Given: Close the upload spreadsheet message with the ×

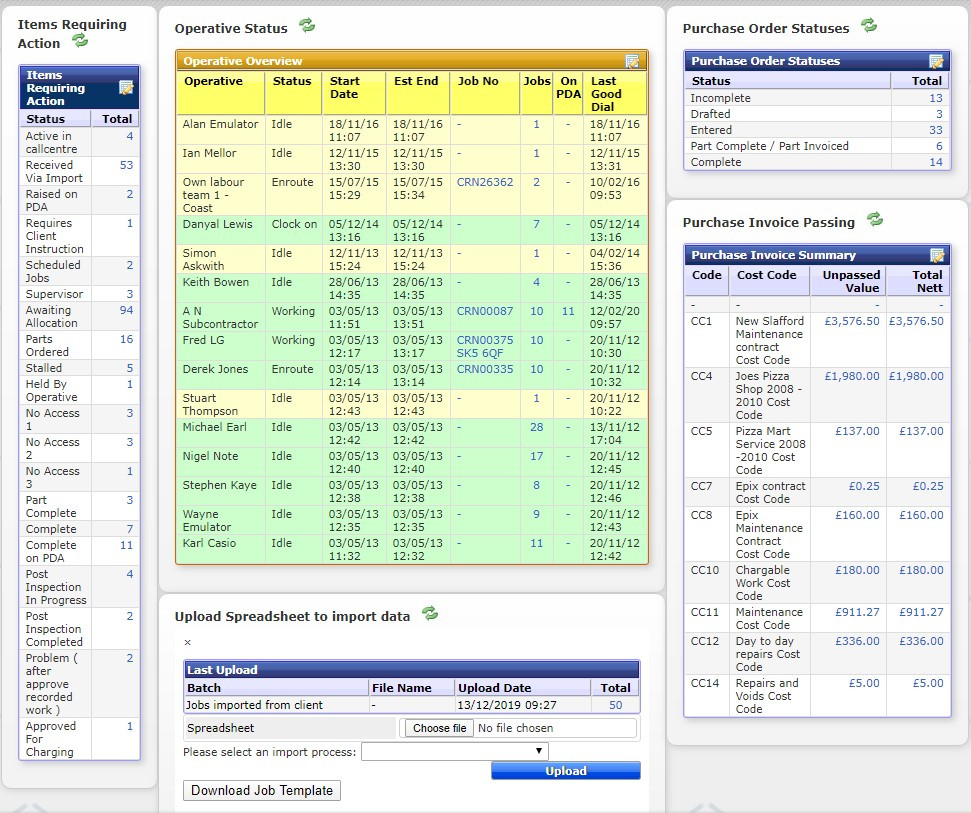Looking at the screenshot, I should point(188,643).
